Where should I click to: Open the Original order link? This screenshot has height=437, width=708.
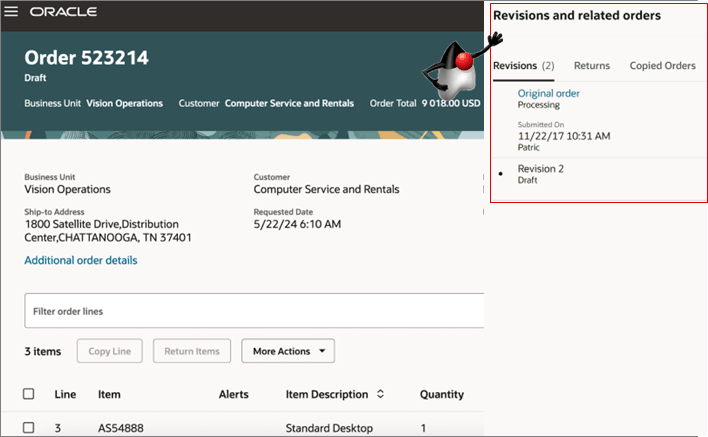(x=549, y=93)
